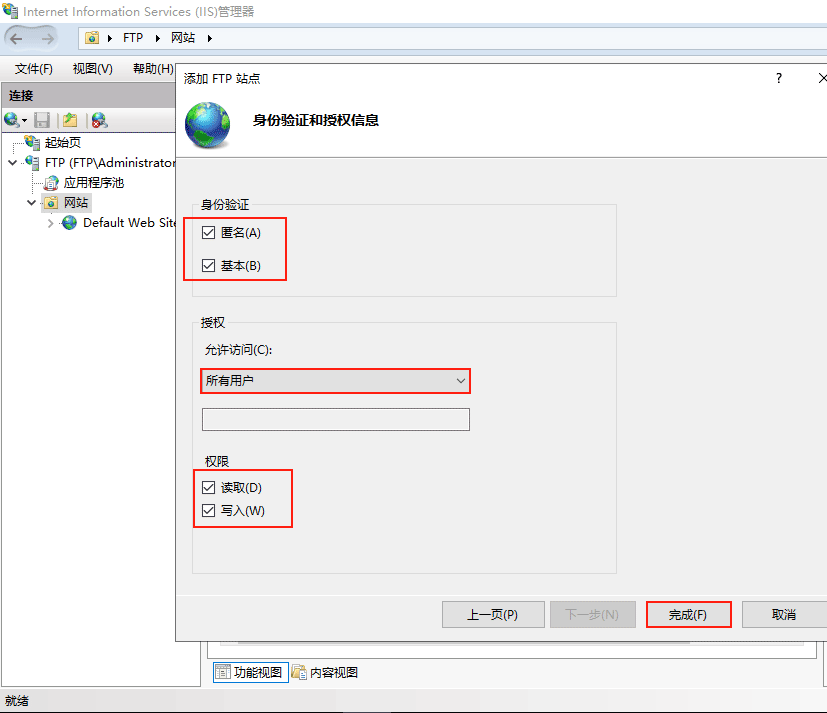Image resolution: width=827 pixels, height=713 pixels.
Task: Click the horizontal scrollbar behind the dialog
Action: click(x=464, y=643)
